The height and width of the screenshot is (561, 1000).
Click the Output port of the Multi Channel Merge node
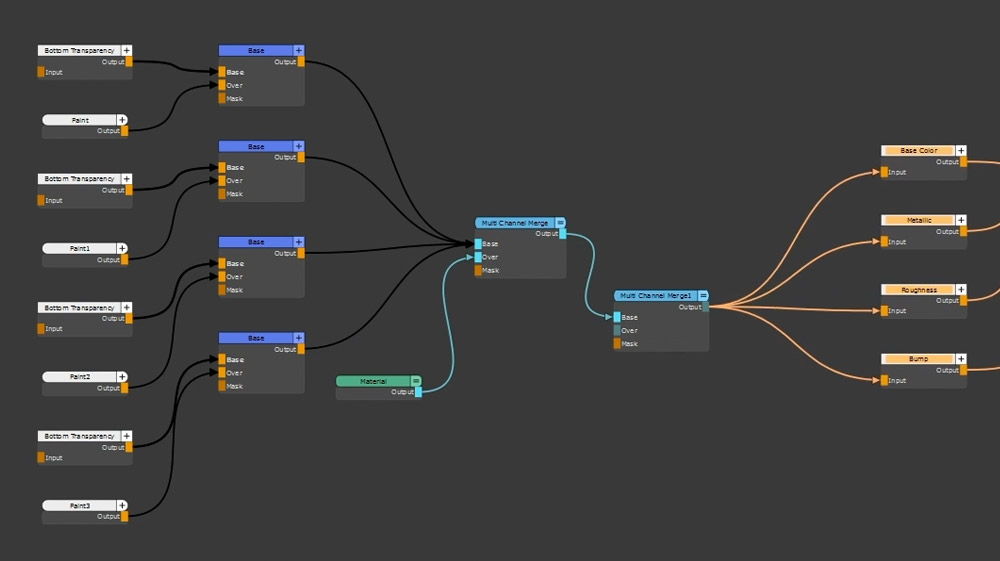[x=563, y=234]
